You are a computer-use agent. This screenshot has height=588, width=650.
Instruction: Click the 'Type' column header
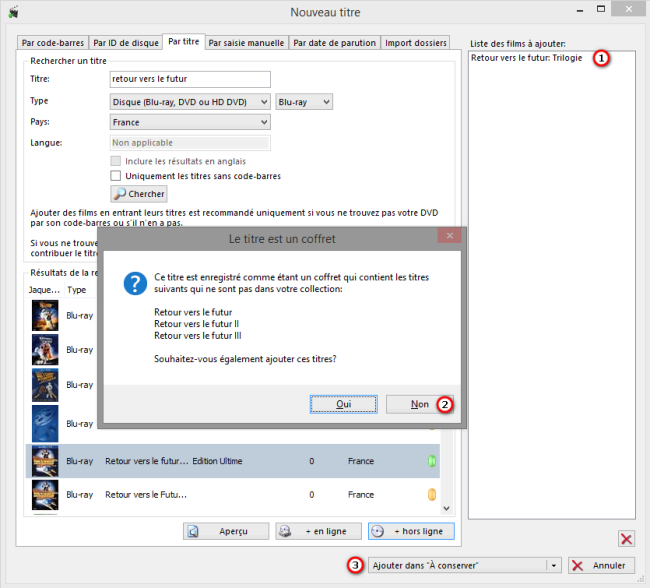coord(77,290)
